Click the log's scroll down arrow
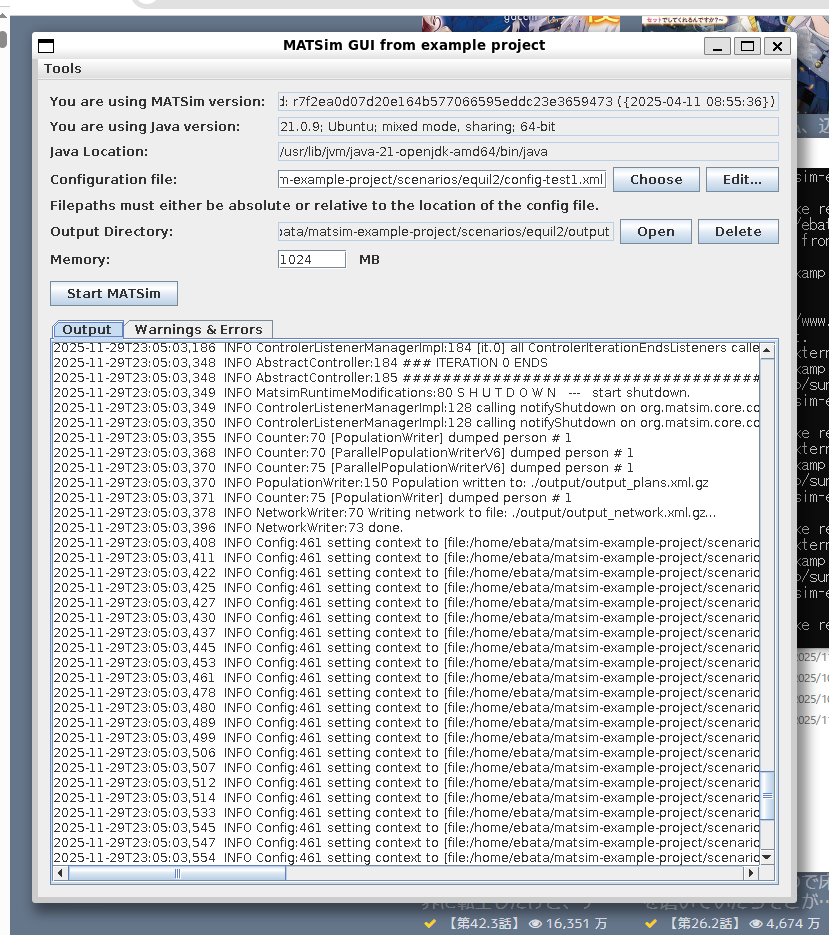Image resolution: width=829 pixels, height=935 pixels. 767,857
